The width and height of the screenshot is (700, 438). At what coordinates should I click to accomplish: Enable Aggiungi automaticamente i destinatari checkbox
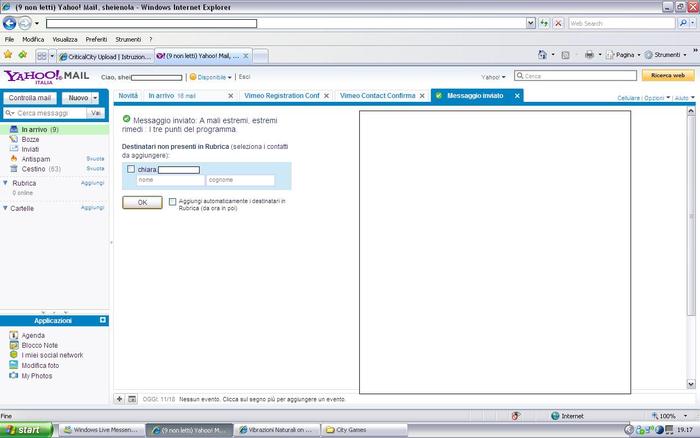(x=172, y=202)
